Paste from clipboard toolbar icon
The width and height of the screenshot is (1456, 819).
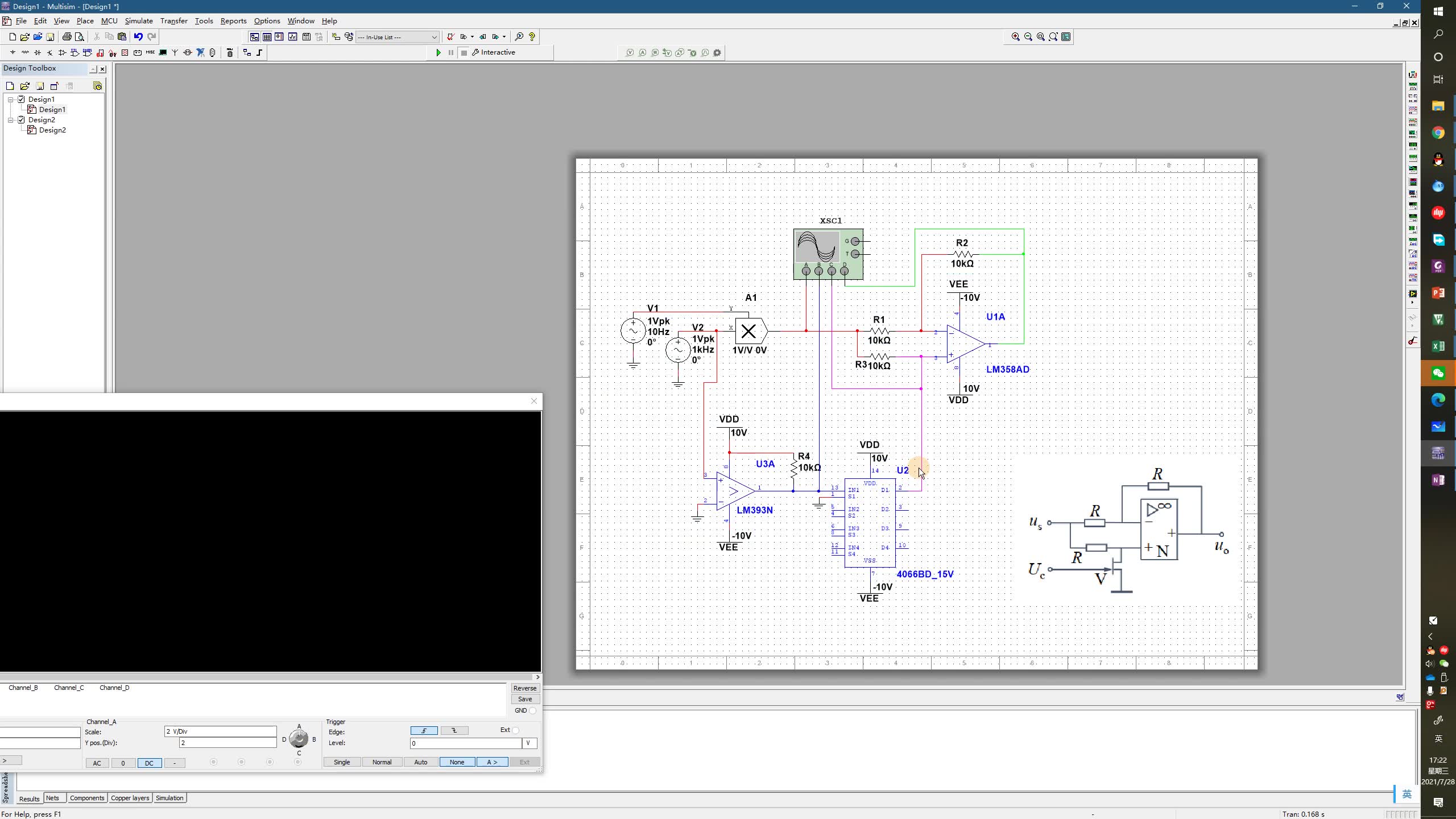tap(122, 37)
